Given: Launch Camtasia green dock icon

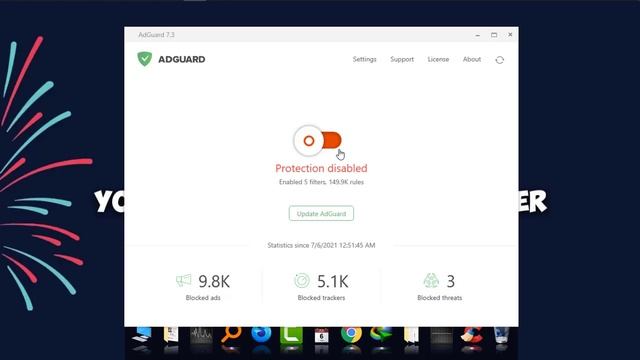Looking at the screenshot, I should 291,335.
